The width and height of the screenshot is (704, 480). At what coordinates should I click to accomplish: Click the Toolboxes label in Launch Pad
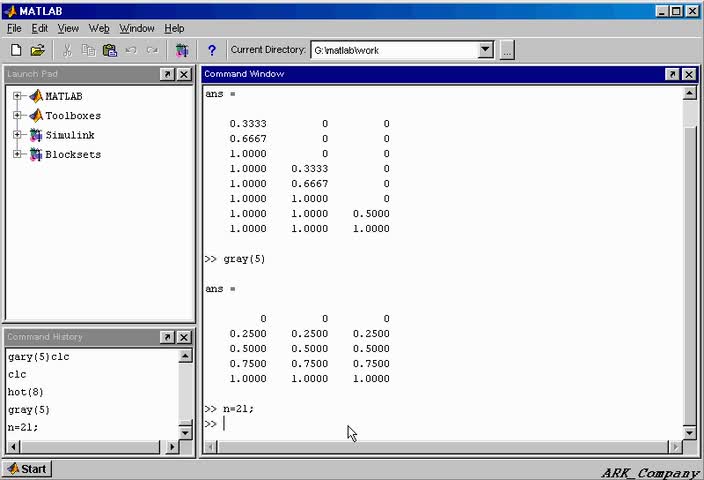(x=73, y=115)
